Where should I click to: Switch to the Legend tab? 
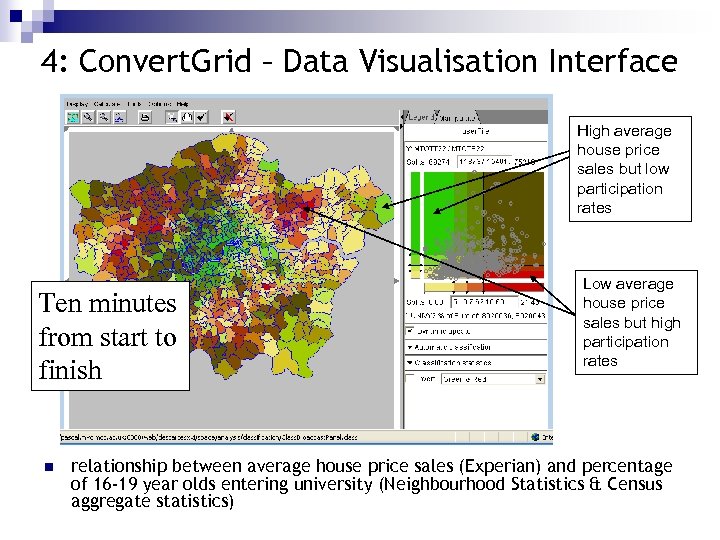pyautogui.click(x=419, y=117)
